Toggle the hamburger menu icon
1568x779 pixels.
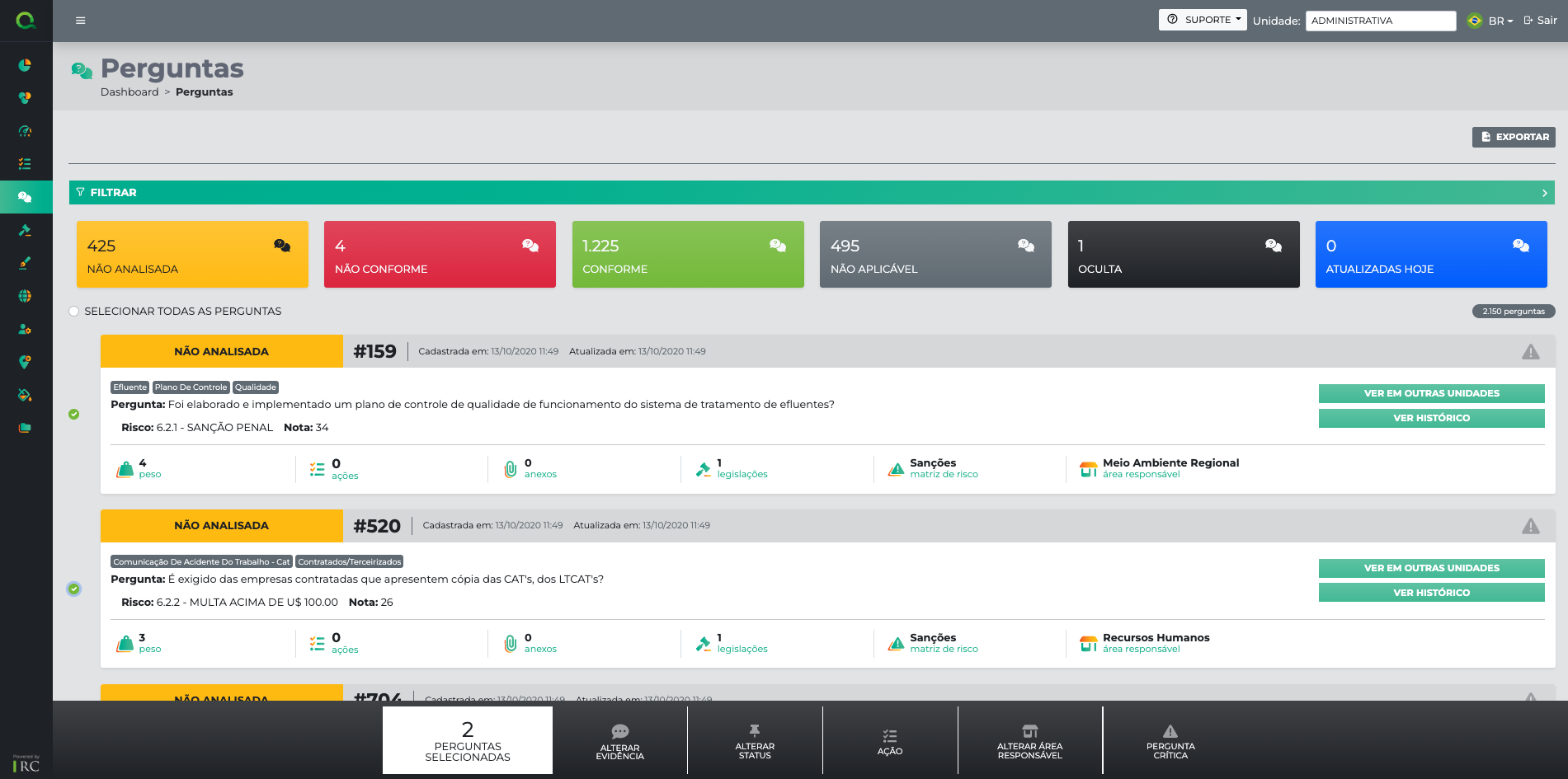pyautogui.click(x=80, y=21)
